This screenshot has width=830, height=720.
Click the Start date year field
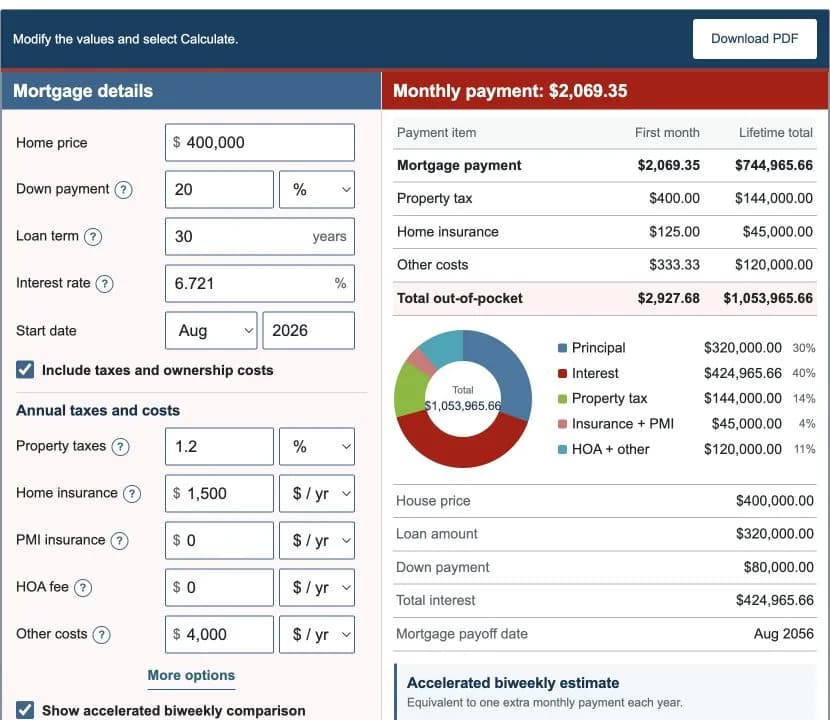tap(309, 330)
